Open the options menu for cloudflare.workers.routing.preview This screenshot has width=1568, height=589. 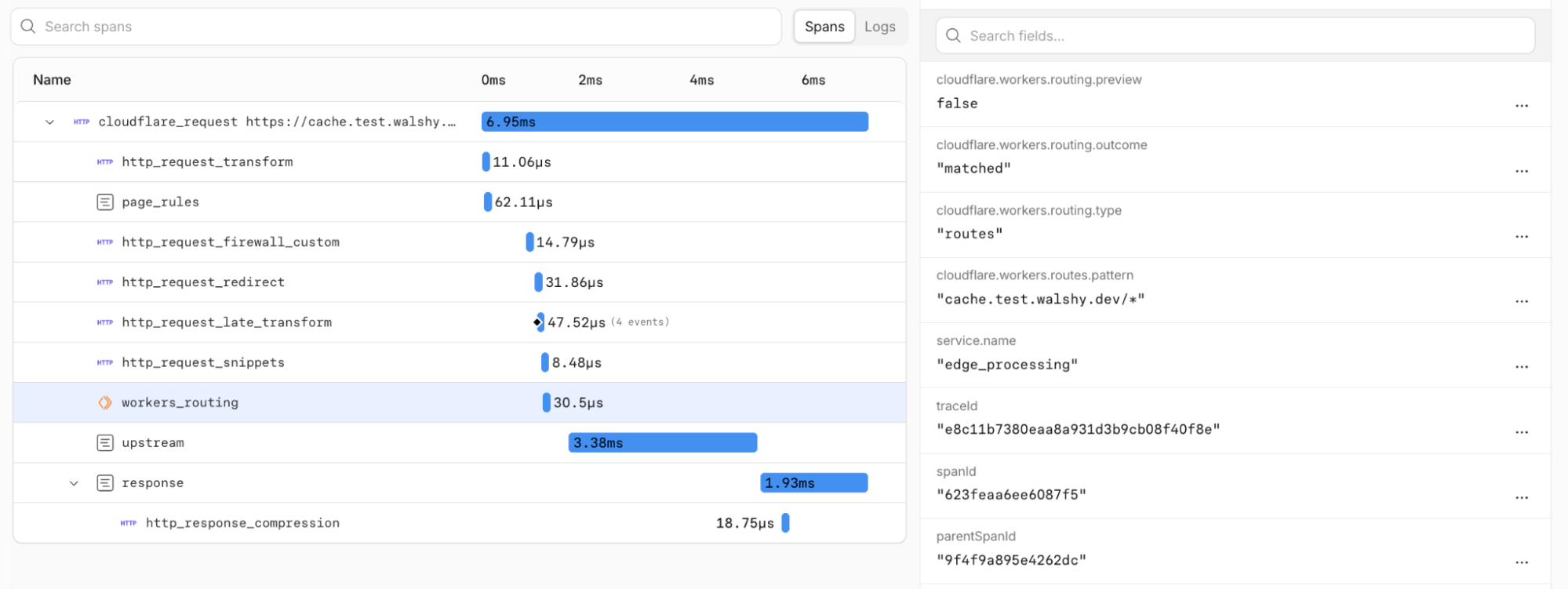pos(1522,106)
